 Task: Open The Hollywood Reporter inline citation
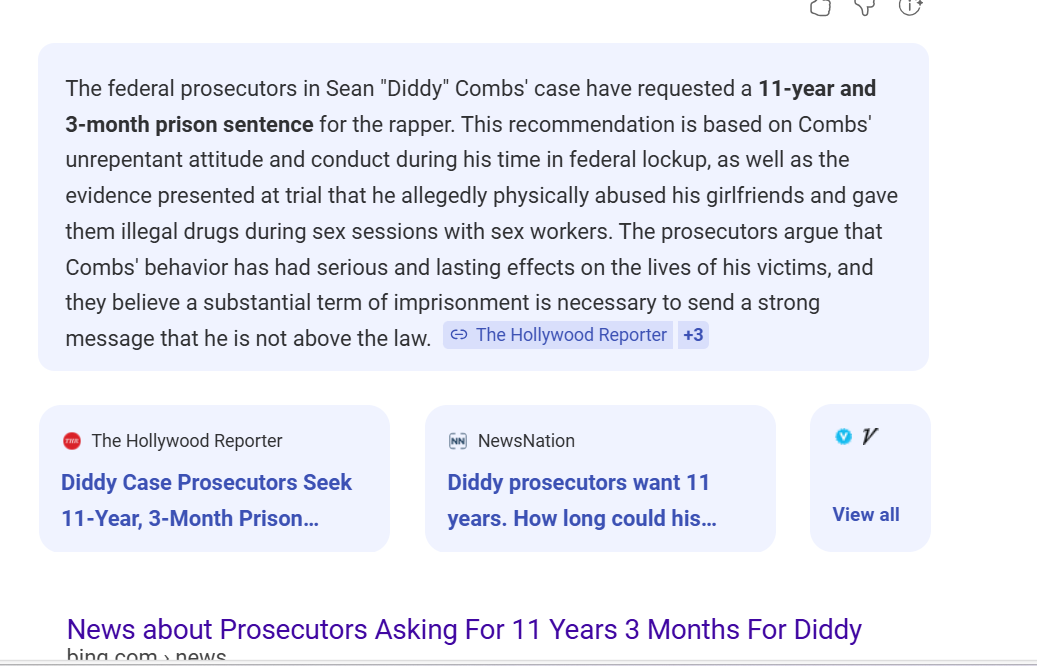tap(570, 335)
